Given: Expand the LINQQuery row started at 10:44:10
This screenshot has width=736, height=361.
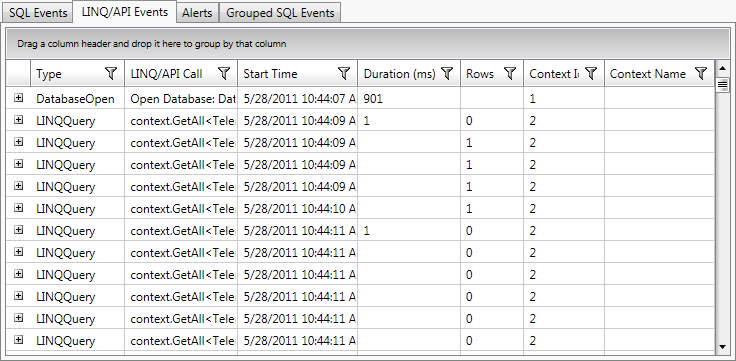Looking at the screenshot, I should click(x=18, y=207).
